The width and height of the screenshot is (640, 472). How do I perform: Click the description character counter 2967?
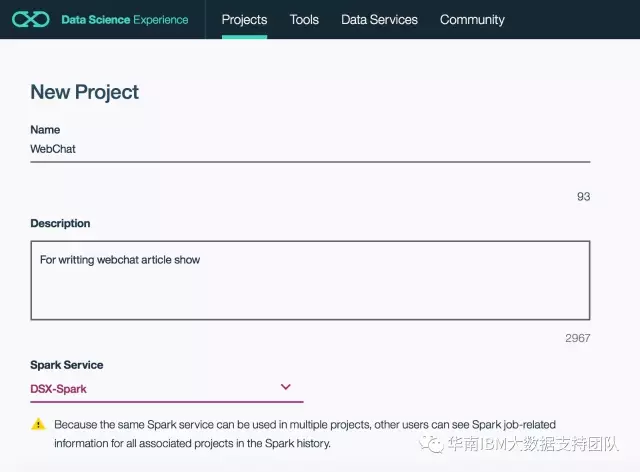point(578,338)
